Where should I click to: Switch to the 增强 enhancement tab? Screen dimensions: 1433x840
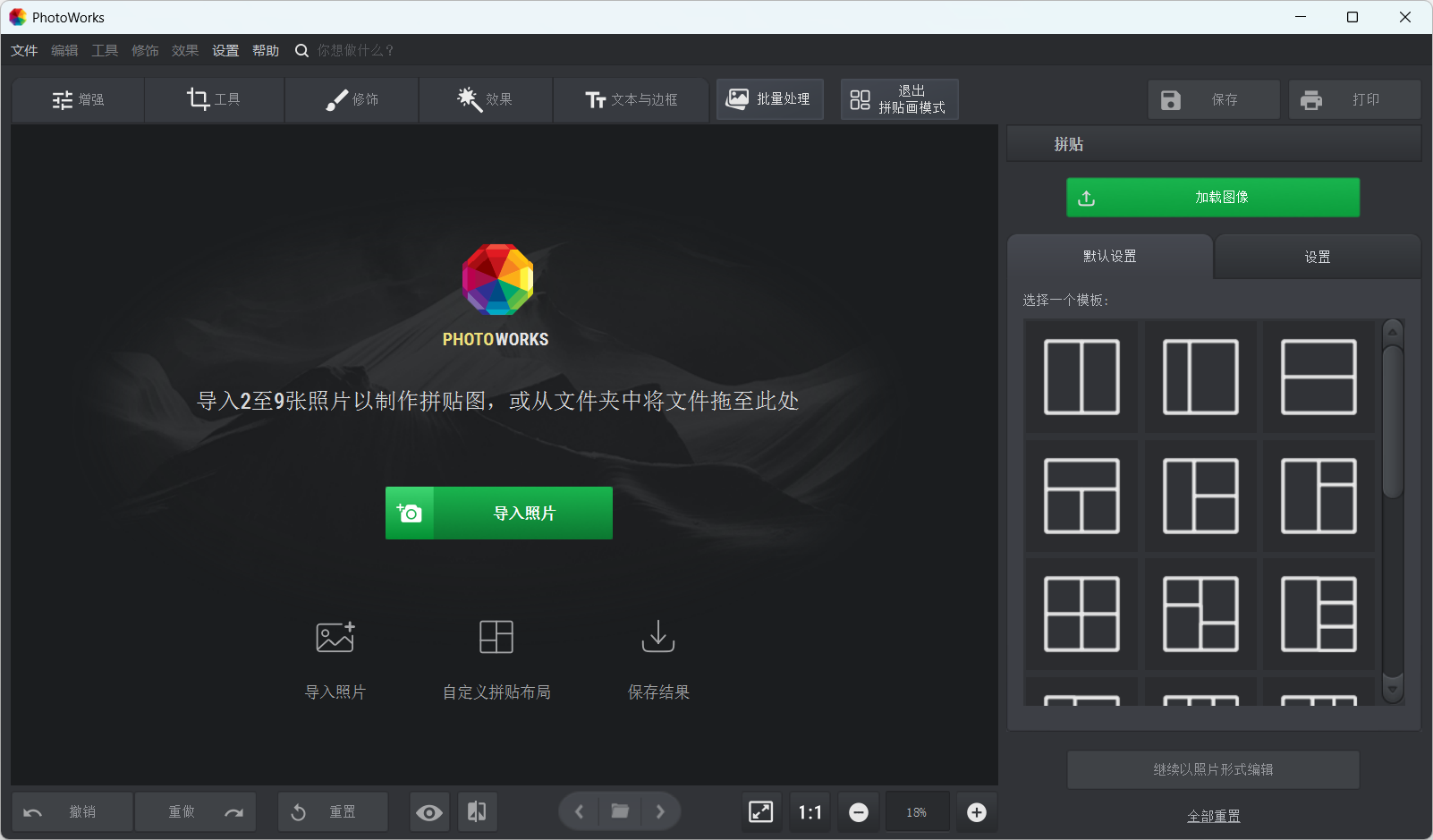click(x=78, y=99)
